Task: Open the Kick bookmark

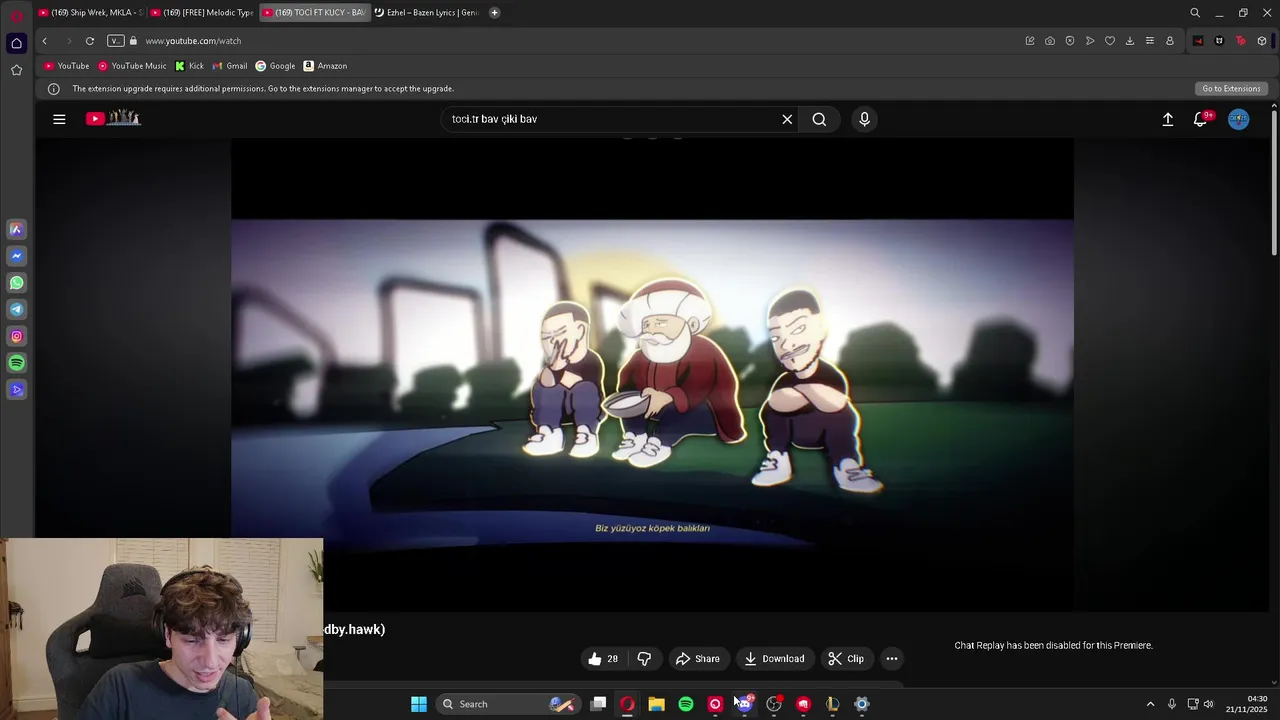Action: point(189,66)
